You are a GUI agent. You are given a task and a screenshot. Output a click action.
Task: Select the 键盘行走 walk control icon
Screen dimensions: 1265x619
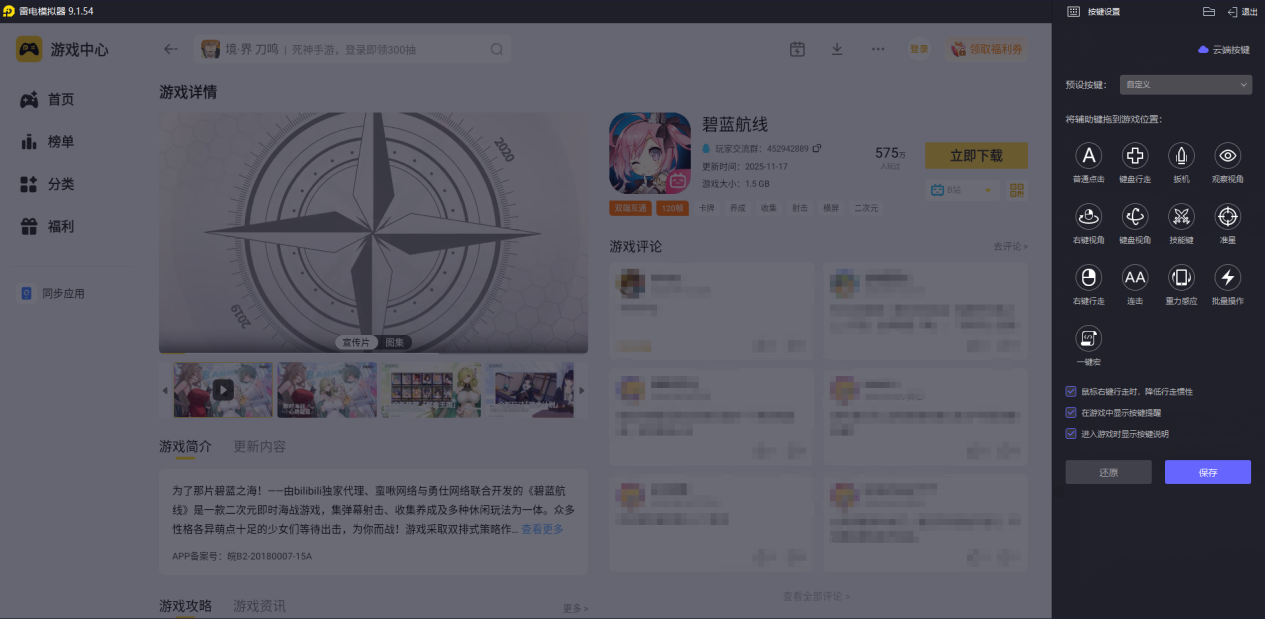[x=1134, y=156]
